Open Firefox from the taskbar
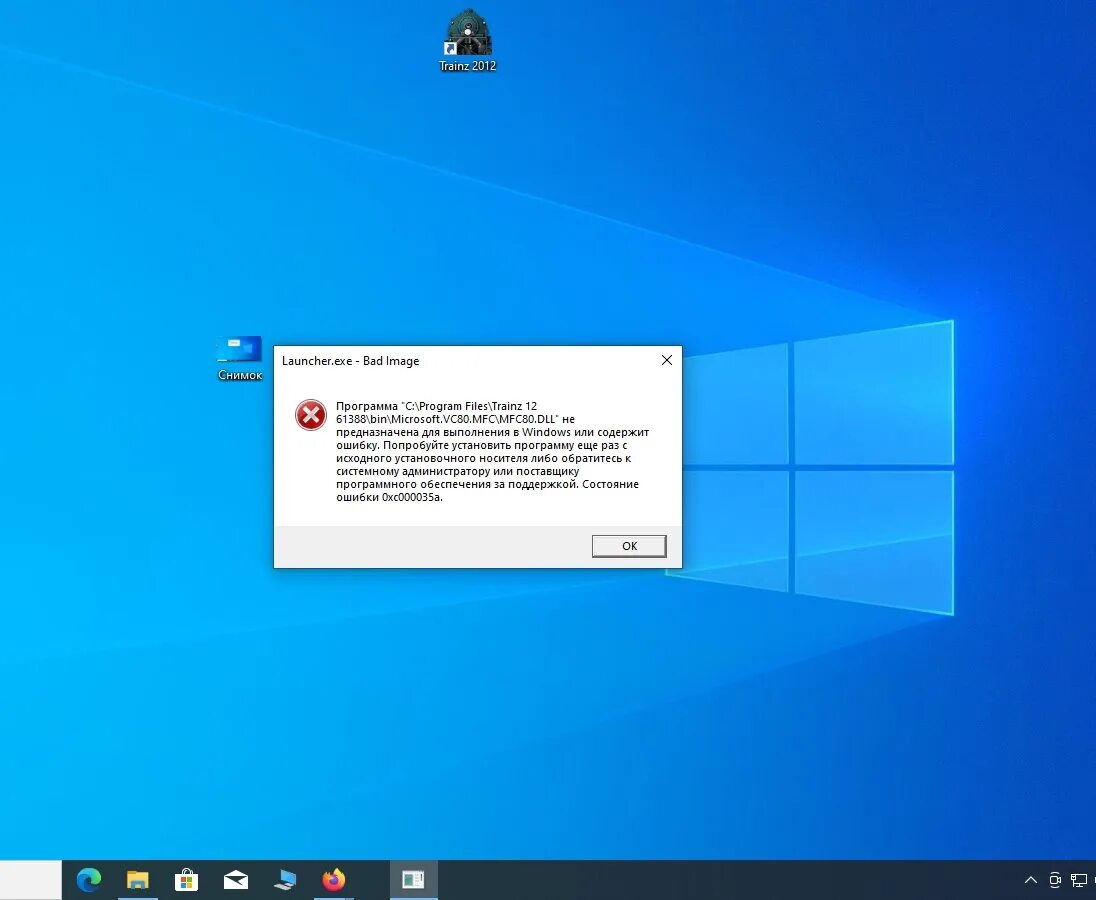This screenshot has height=900, width=1096. 333,880
